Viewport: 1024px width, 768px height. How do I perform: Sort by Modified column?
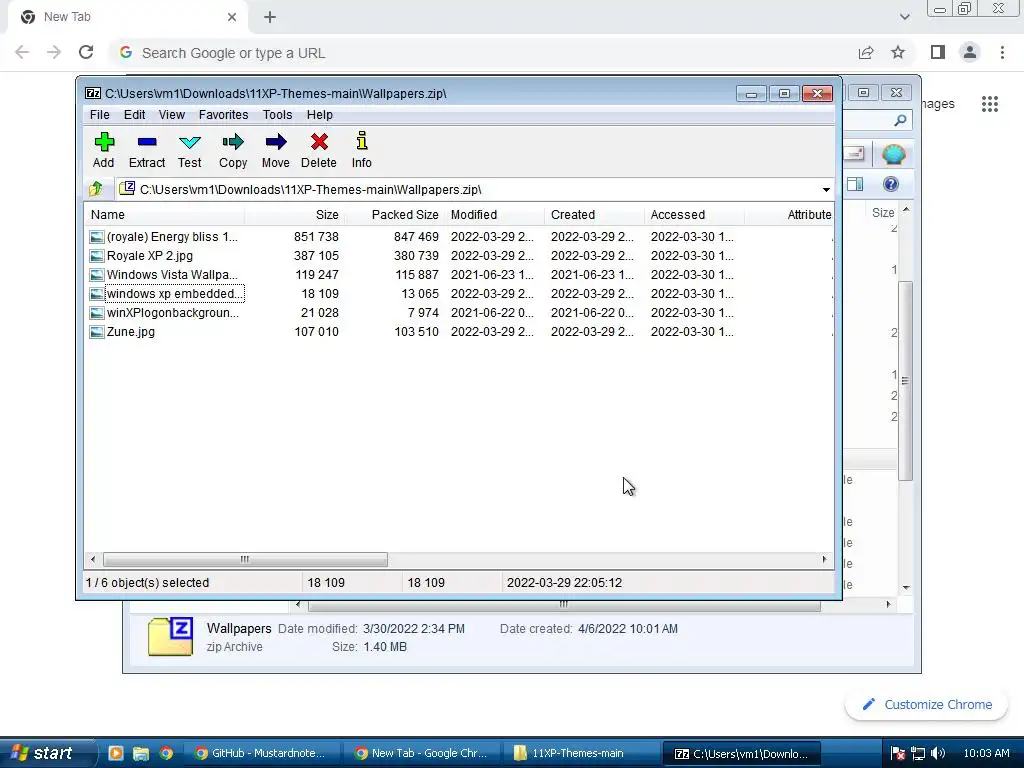pyautogui.click(x=494, y=215)
